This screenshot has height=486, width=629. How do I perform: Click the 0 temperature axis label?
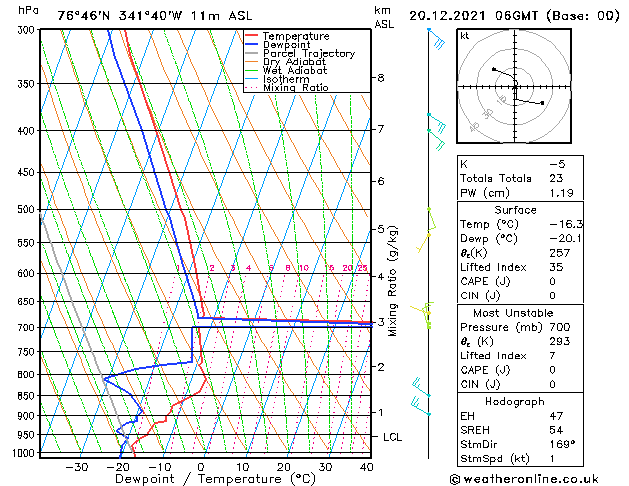[201, 467]
